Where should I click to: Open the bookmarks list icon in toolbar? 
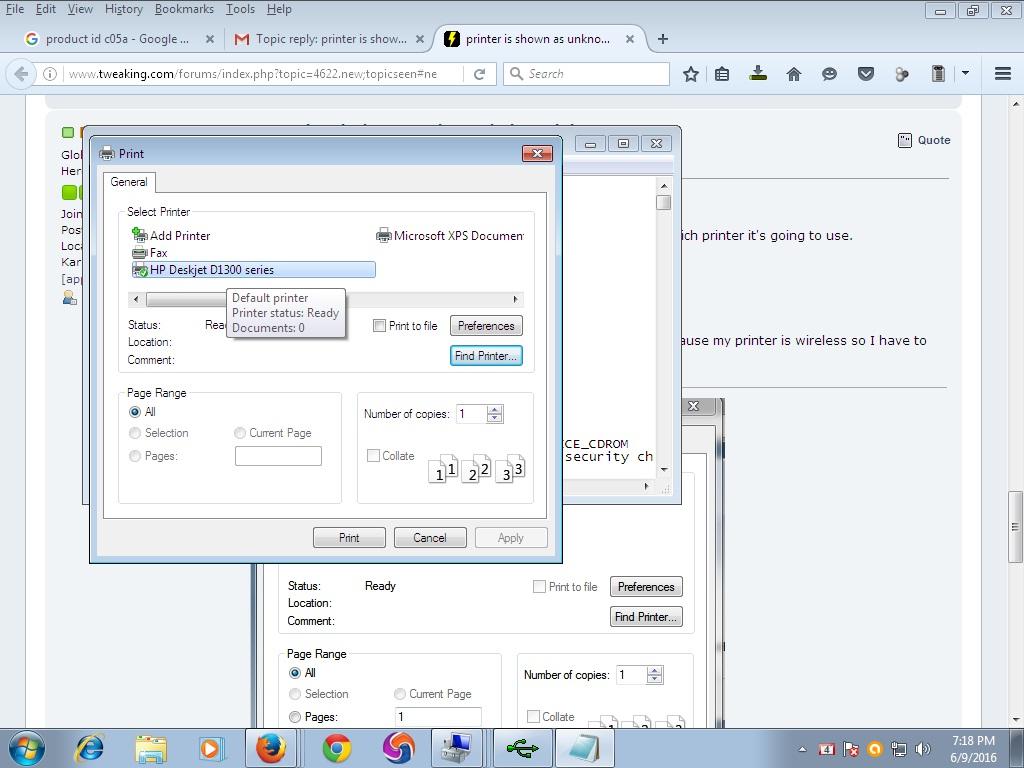(x=722, y=74)
